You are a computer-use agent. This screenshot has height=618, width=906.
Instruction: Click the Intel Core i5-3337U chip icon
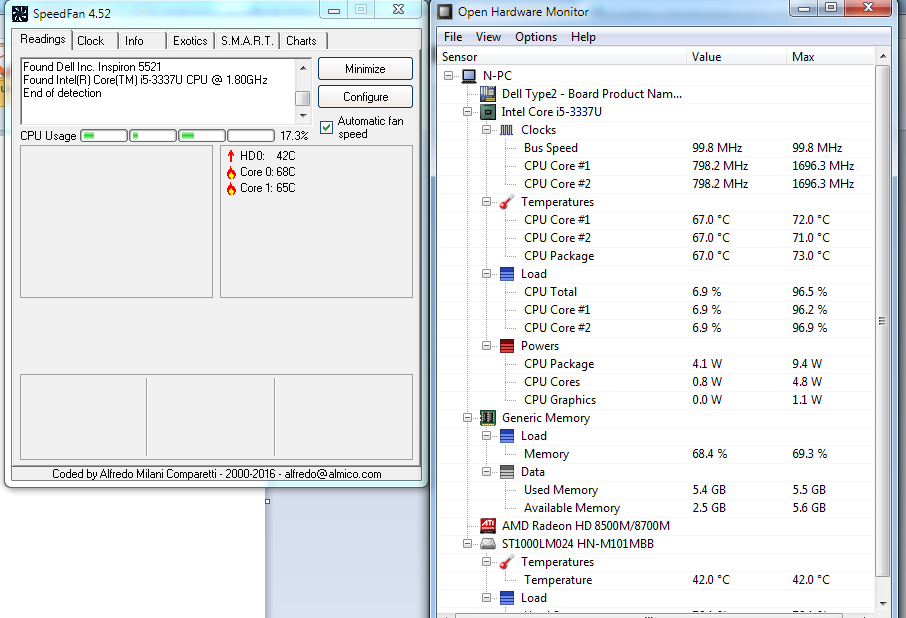(x=488, y=112)
